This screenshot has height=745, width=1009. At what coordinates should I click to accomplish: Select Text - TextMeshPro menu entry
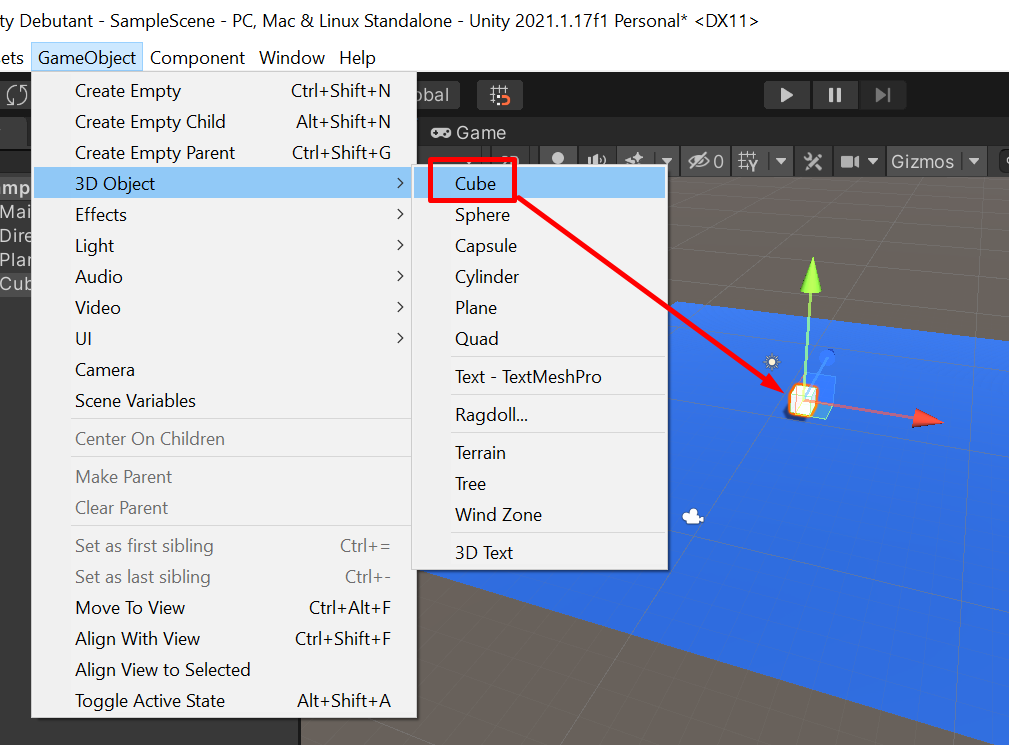pyautogui.click(x=539, y=376)
